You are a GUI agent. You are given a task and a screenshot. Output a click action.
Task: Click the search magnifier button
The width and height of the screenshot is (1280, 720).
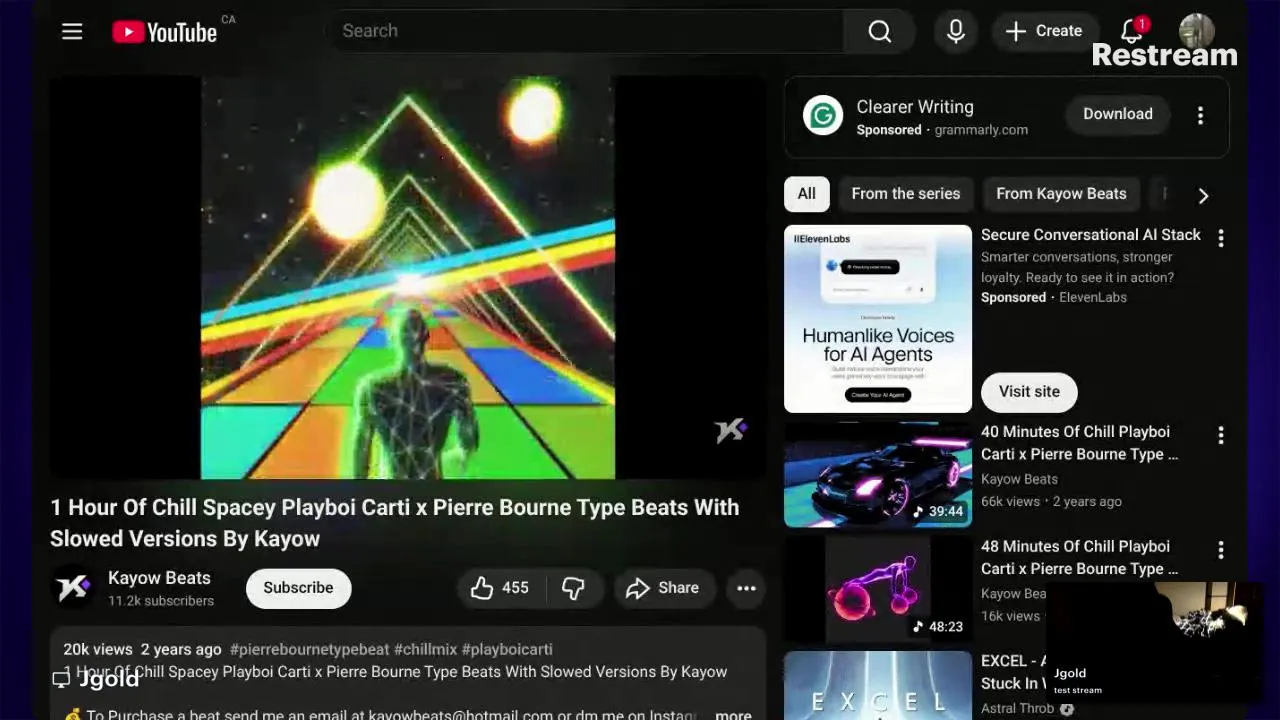pyautogui.click(x=880, y=31)
